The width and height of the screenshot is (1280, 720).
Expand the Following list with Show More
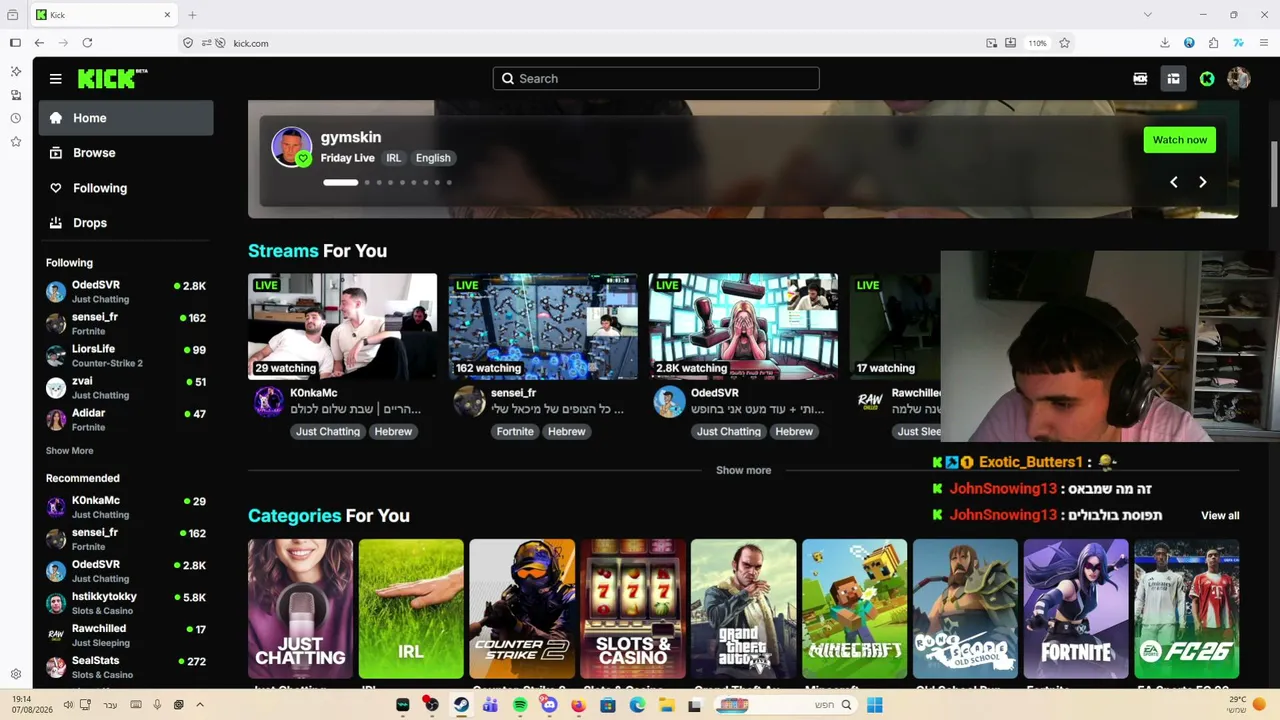click(69, 451)
